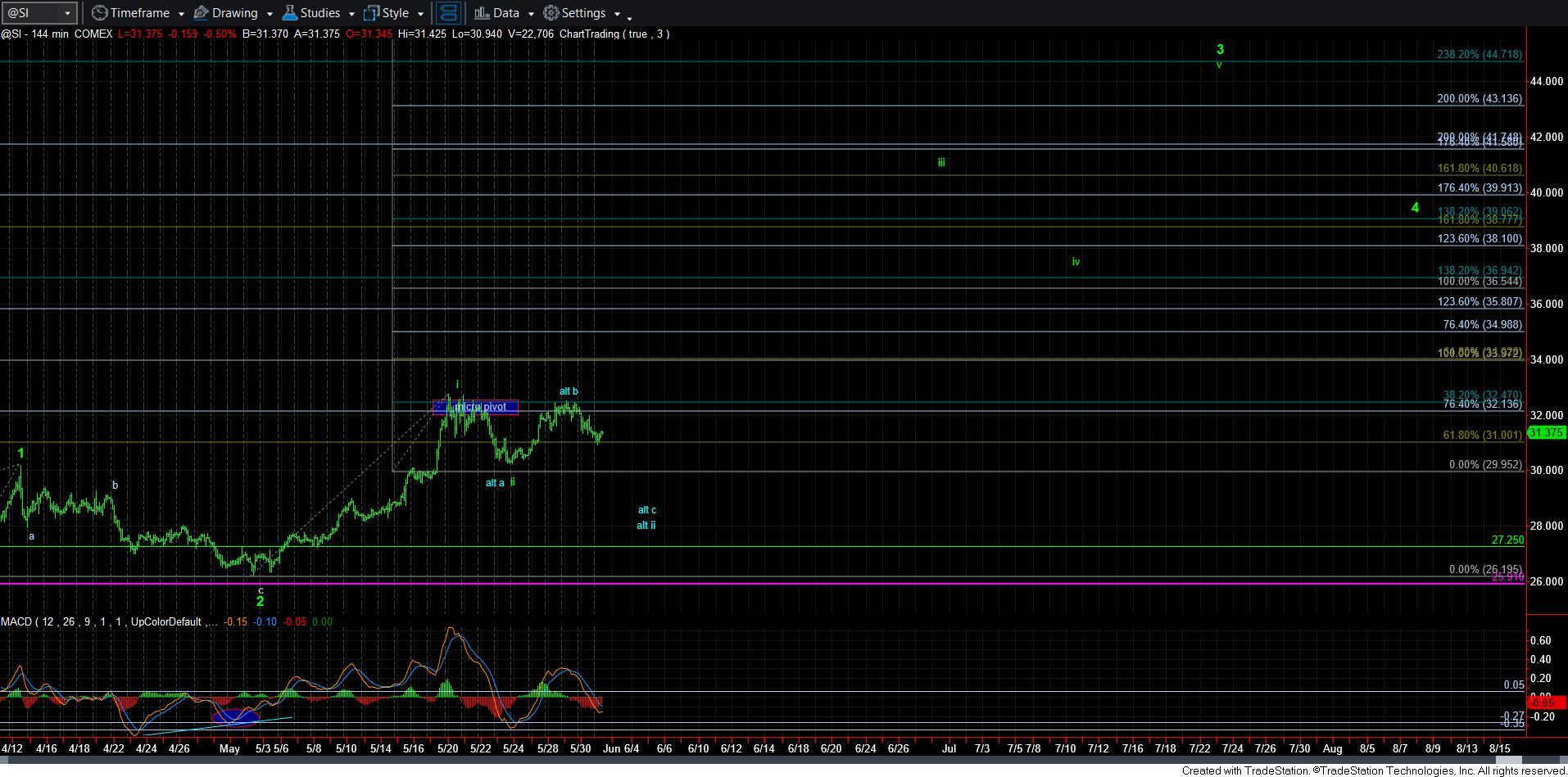The width and height of the screenshot is (1568, 777).
Task: Select the 200.00% (43.136) Fibonacci label
Action: (1480, 99)
